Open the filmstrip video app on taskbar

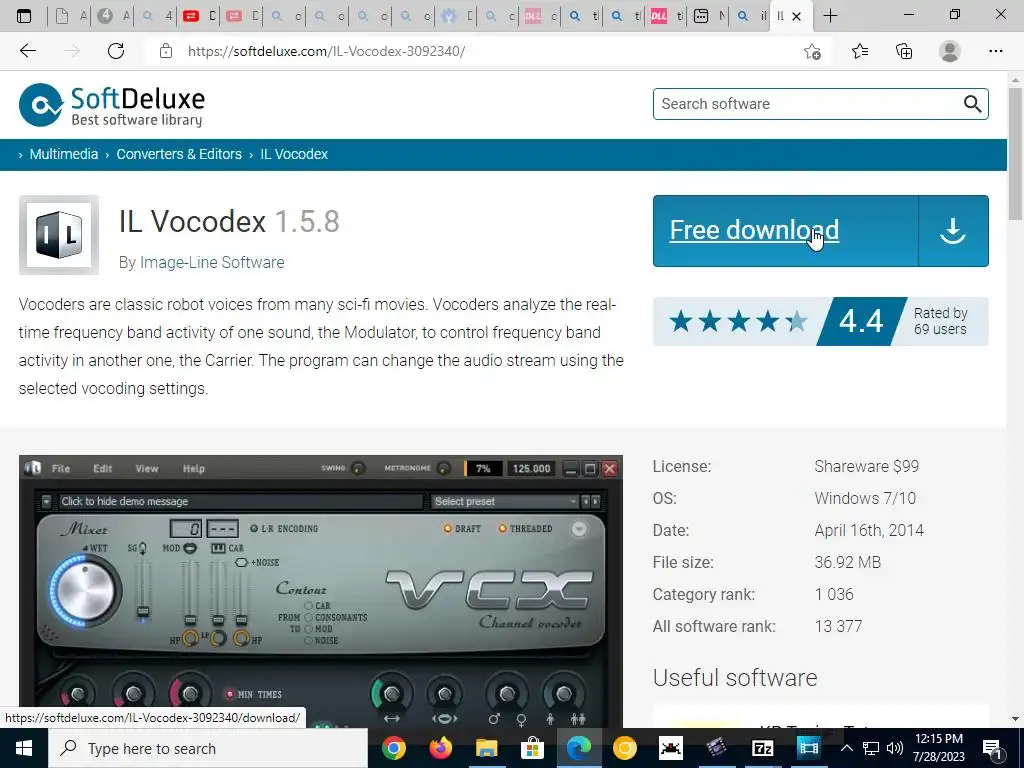click(808, 748)
